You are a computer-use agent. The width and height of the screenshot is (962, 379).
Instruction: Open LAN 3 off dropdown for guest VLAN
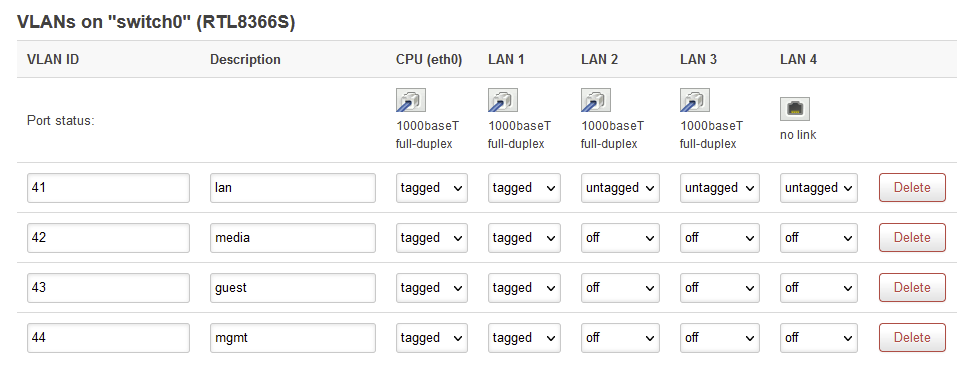pyautogui.click(x=720, y=288)
